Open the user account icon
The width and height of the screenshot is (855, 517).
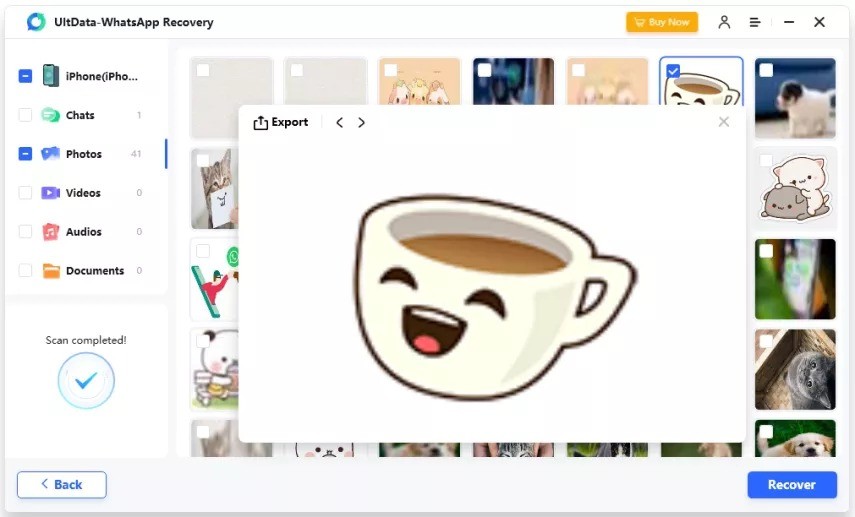tap(724, 22)
